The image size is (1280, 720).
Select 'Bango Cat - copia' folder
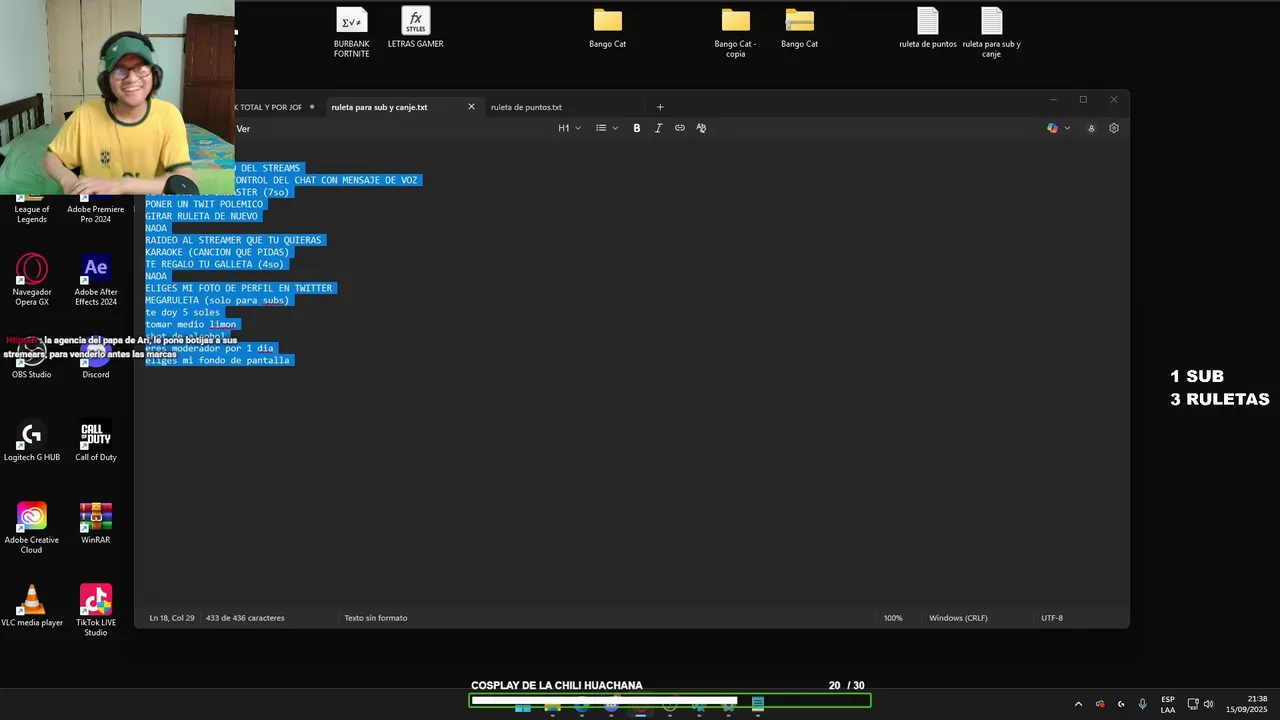[736, 33]
